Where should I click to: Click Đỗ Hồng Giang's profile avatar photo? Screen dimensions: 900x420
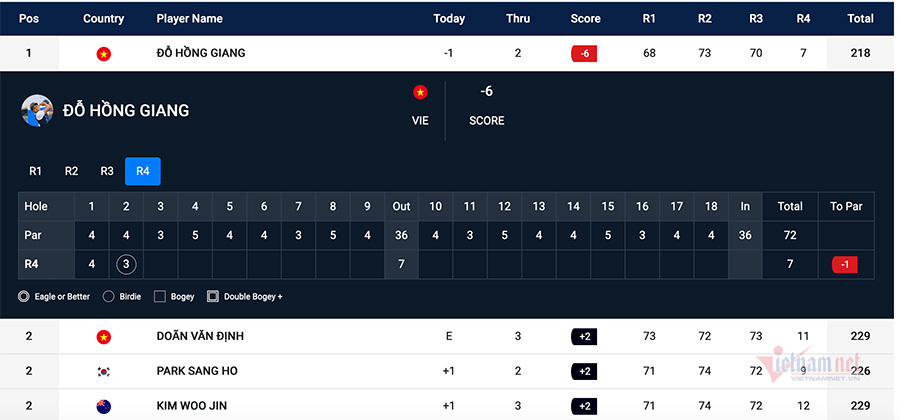pyautogui.click(x=37, y=110)
